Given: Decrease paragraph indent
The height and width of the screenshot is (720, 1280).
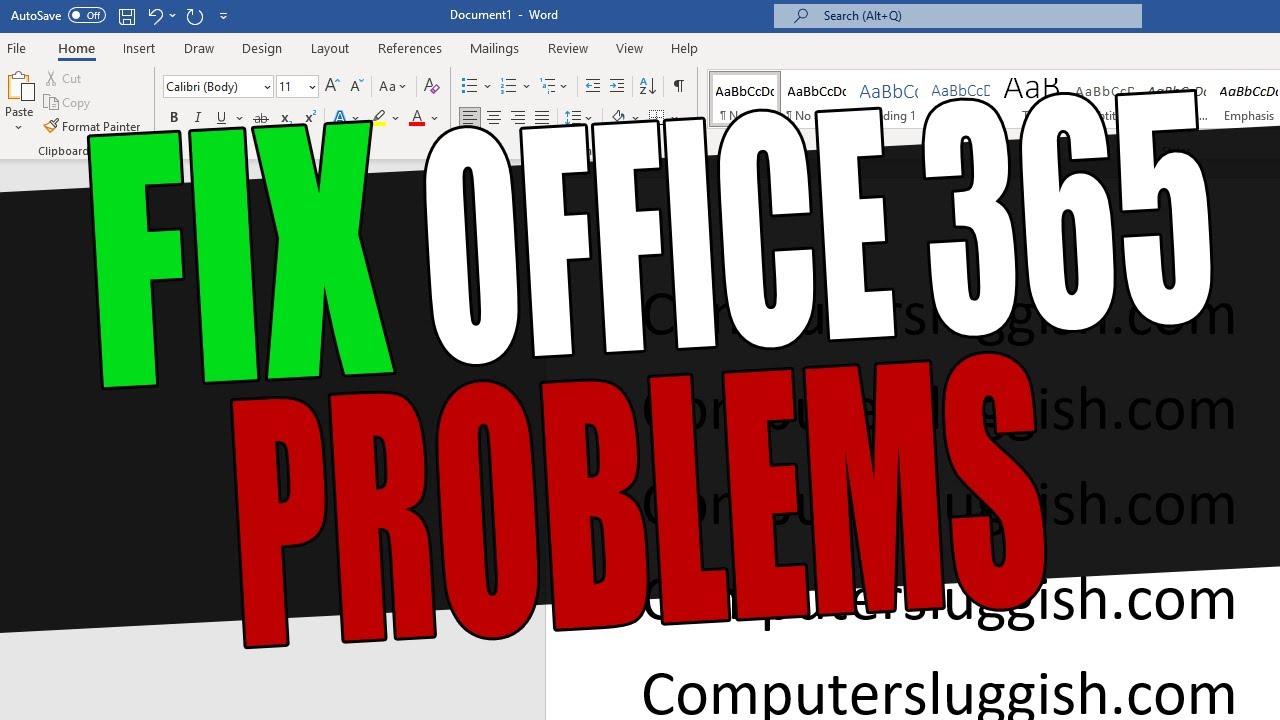Looking at the screenshot, I should pos(593,87).
